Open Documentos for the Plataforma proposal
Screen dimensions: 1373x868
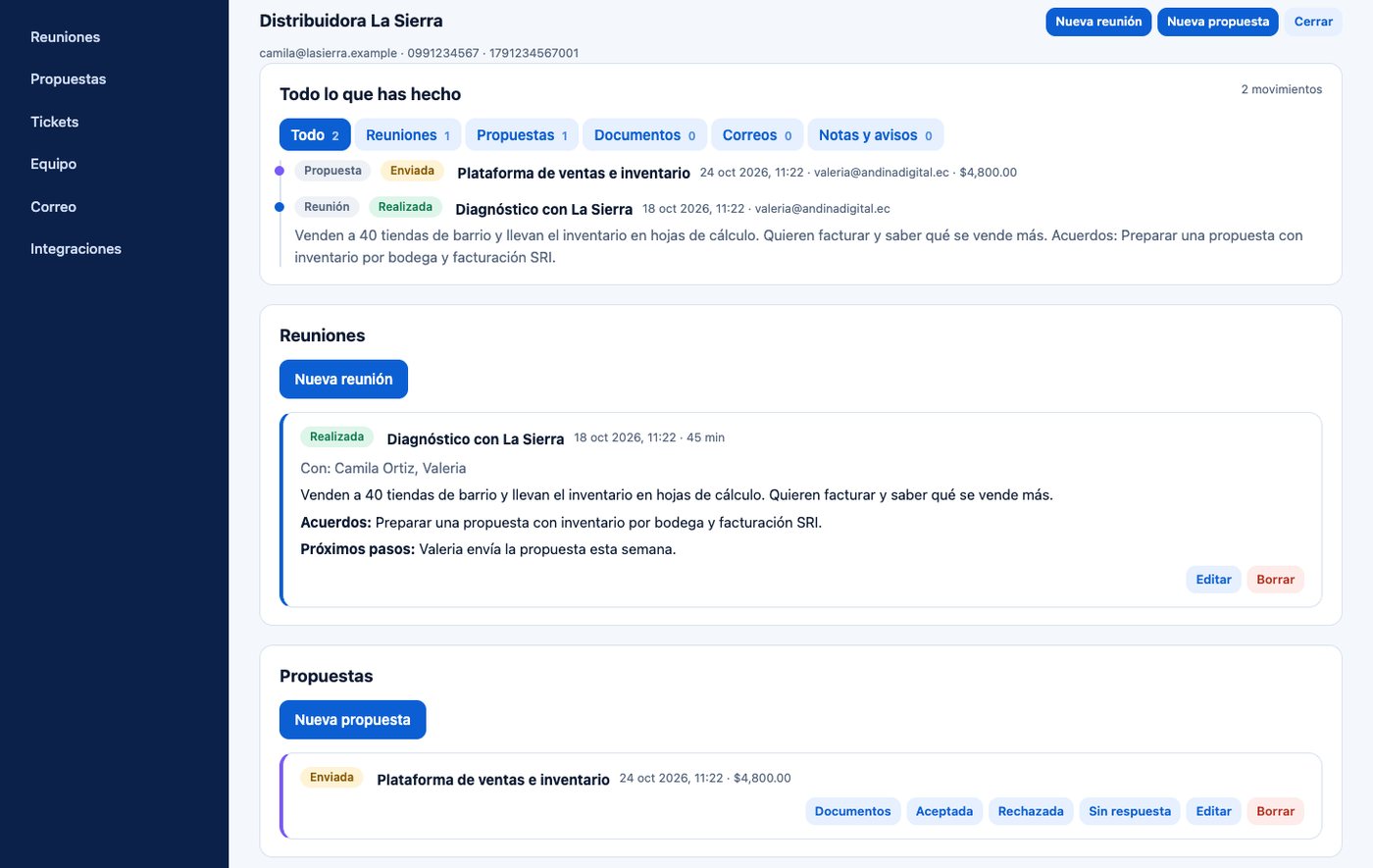tap(852, 811)
